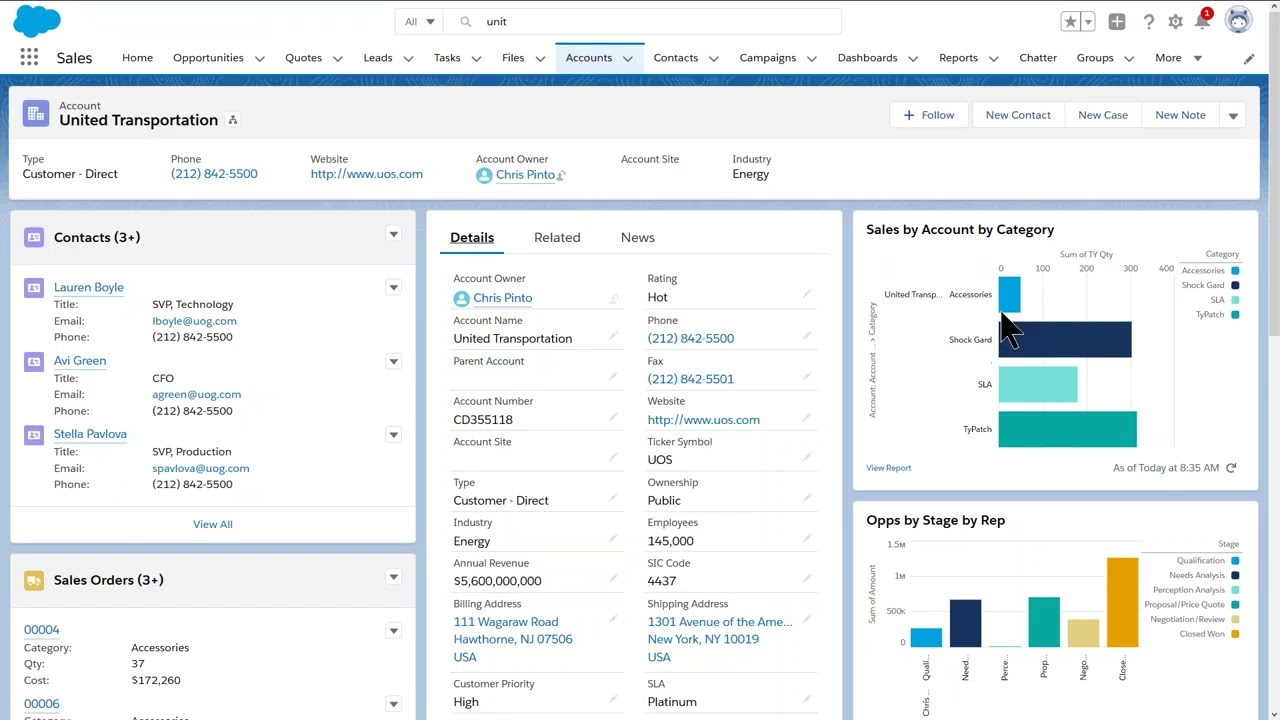Screen dimensions: 1280x720
Task: Open the Chatter navigation tab
Action: click(x=1038, y=58)
